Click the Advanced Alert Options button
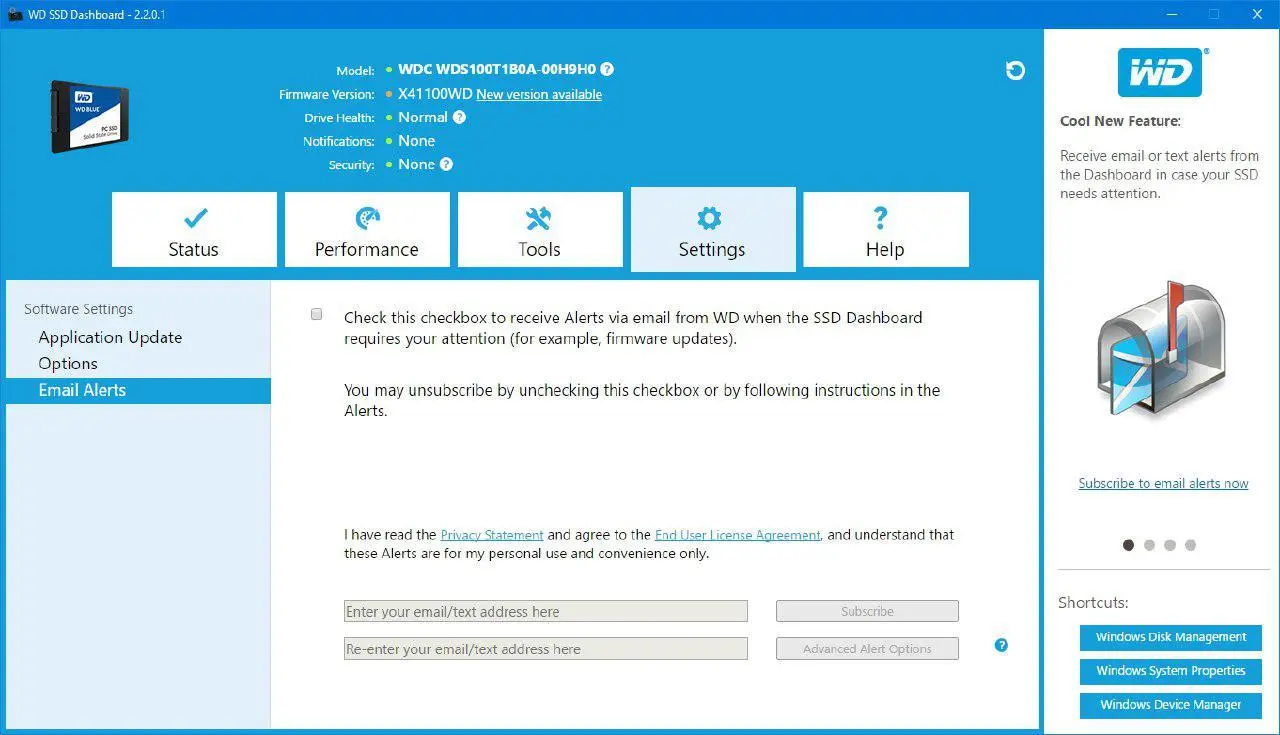The width and height of the screenshot is (1280, 735). (x=867, y=649)
